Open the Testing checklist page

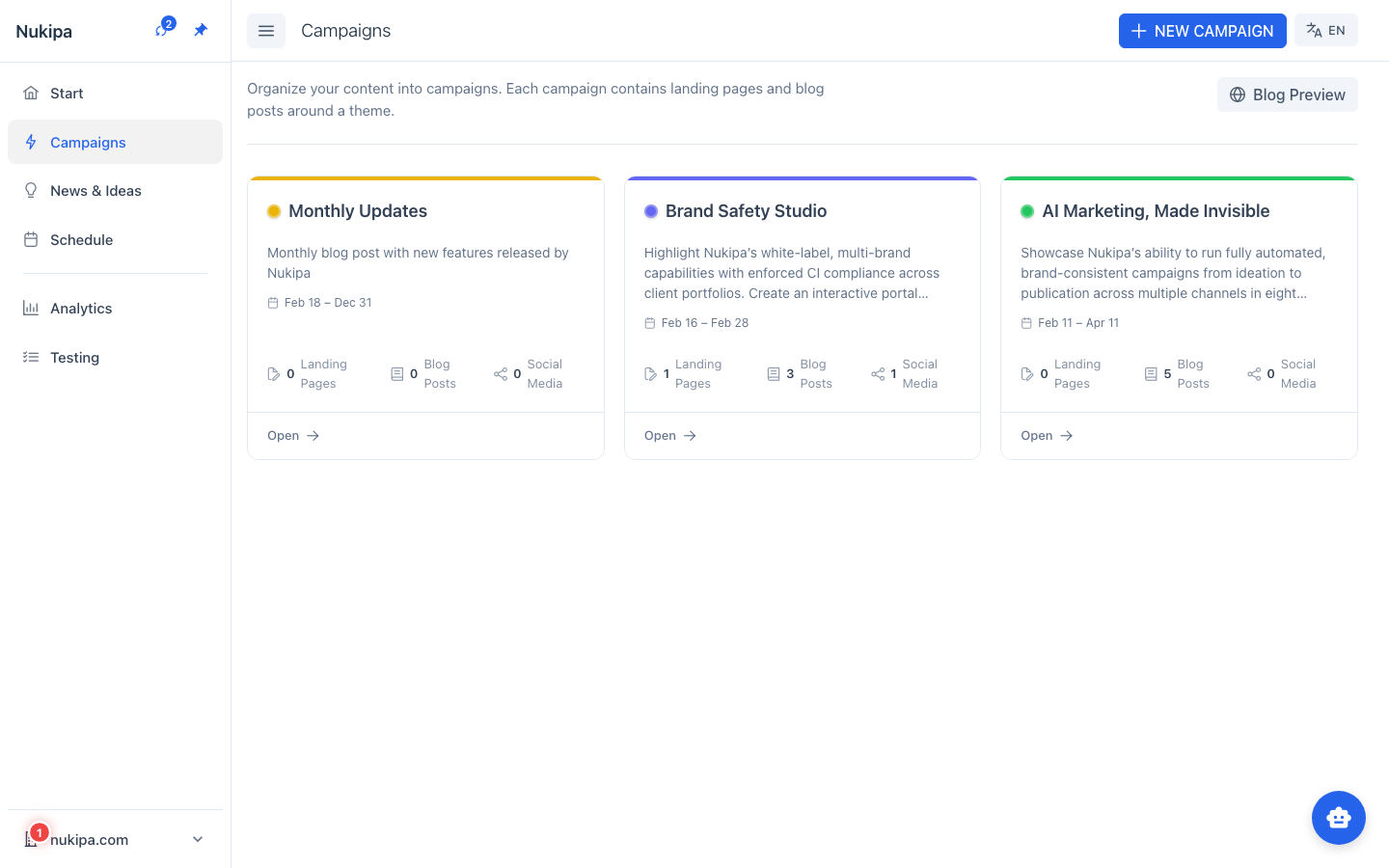pos(74,358)
